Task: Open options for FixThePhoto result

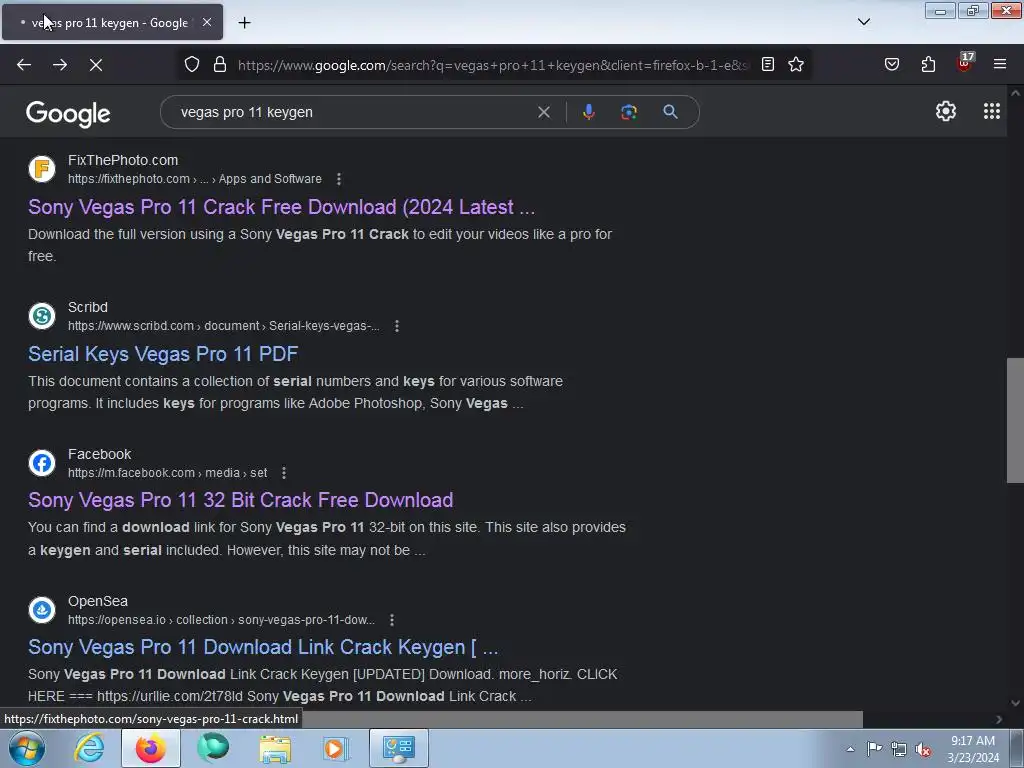Action: (x=338, y=179)
